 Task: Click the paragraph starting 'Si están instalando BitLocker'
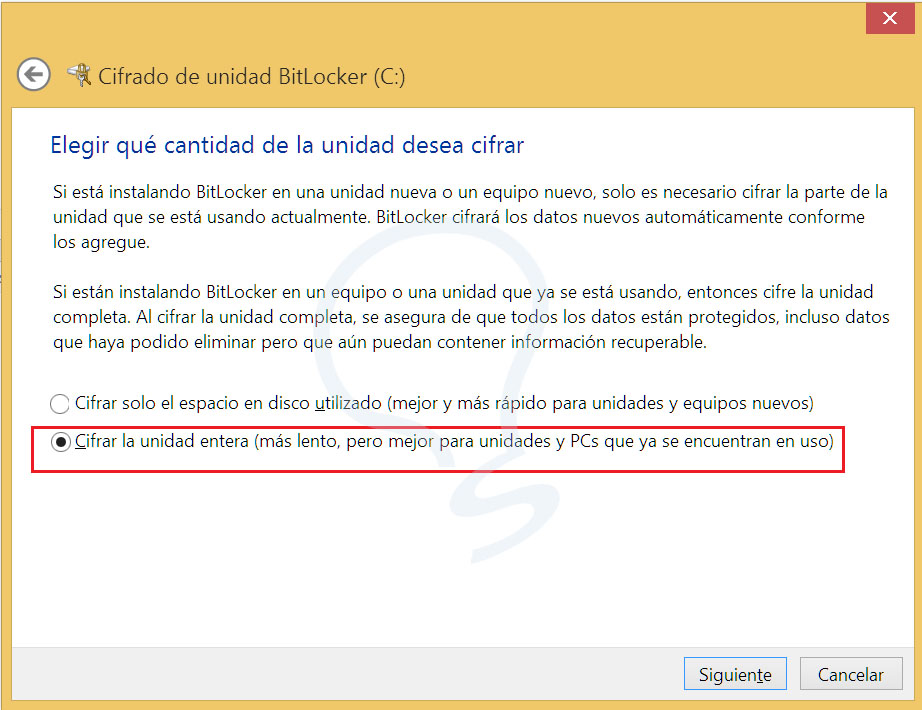[x=469, y=317]
